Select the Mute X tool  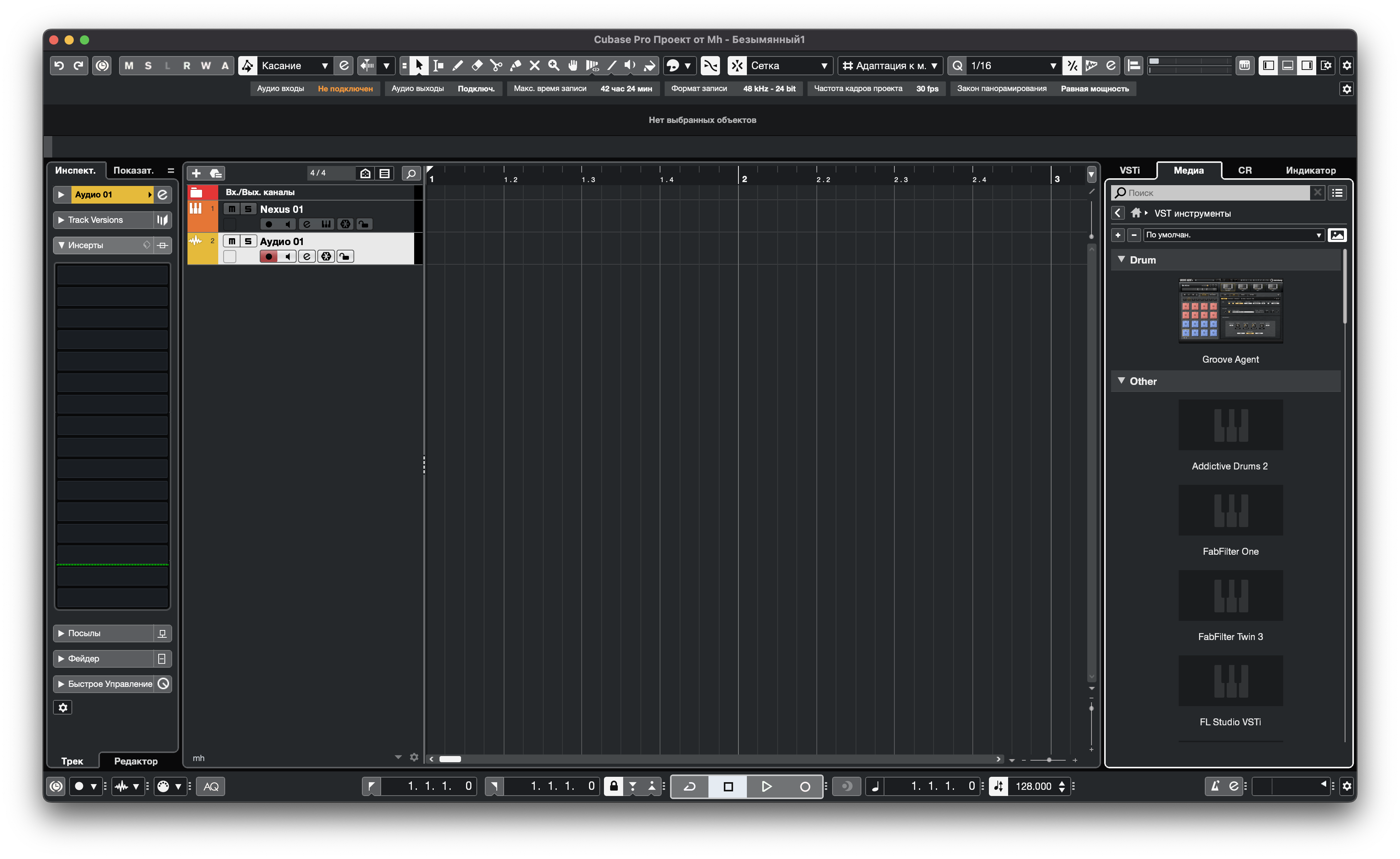[x=535, y=65]
